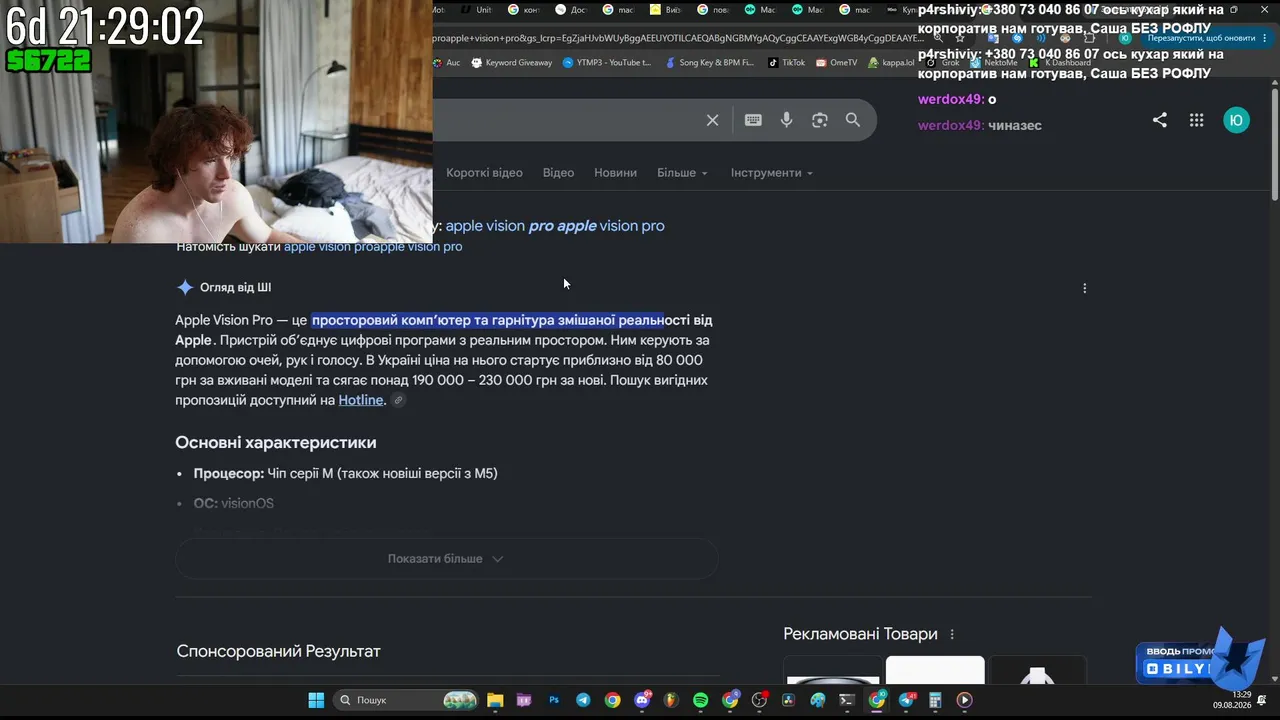Viewport: 1280px width, 720px height.
Task: Open the Chrome extensions puzzle menu
Action: click(x=1089, y=39)
